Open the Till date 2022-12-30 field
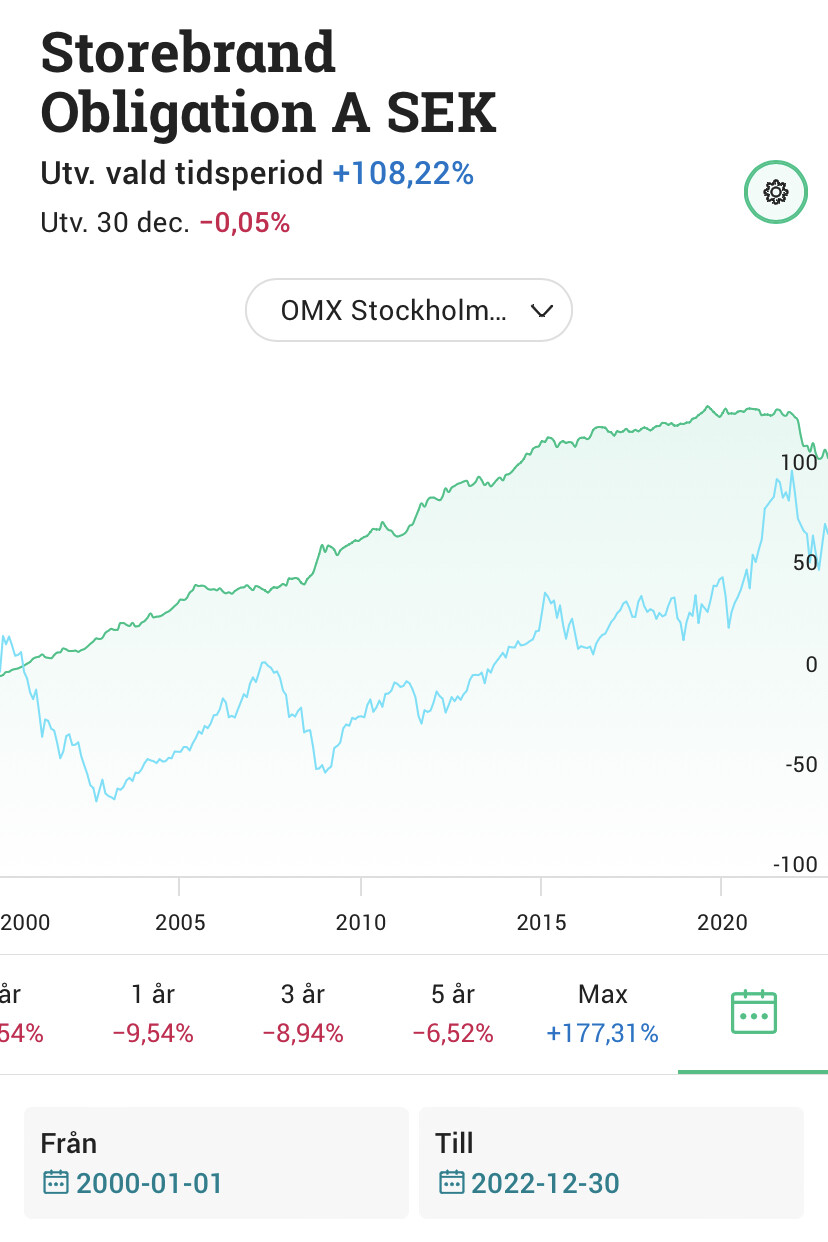 [611, 1163]
